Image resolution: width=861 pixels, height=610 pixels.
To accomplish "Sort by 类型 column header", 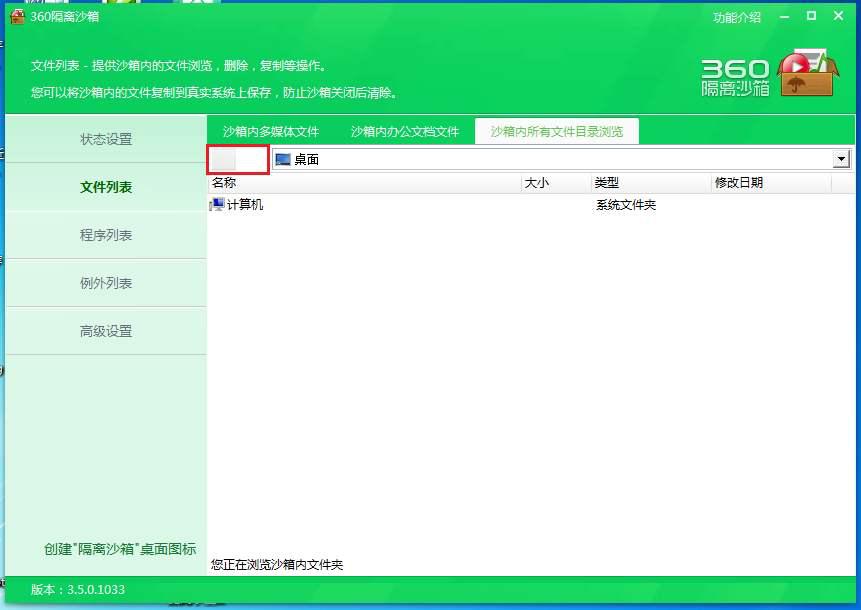I will point(651,183).
